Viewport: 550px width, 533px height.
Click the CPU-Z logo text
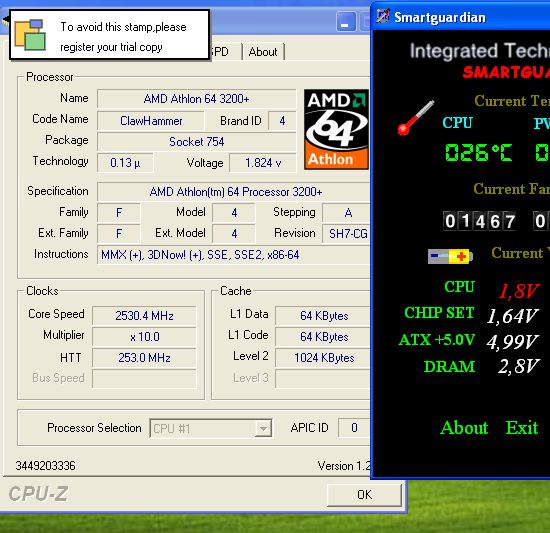pos(38,494)
